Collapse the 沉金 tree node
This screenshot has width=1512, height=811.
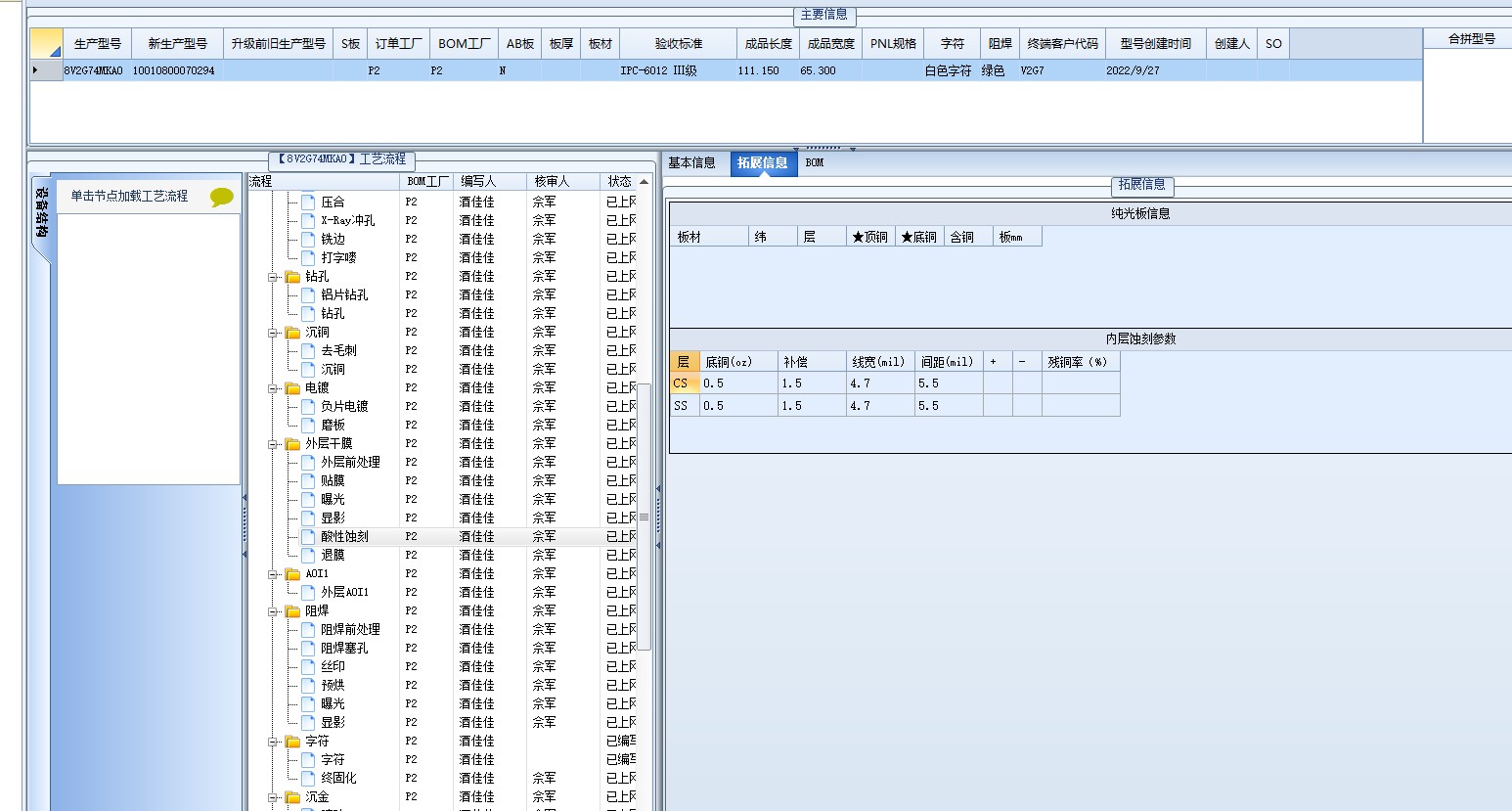[x=274, y=797]
